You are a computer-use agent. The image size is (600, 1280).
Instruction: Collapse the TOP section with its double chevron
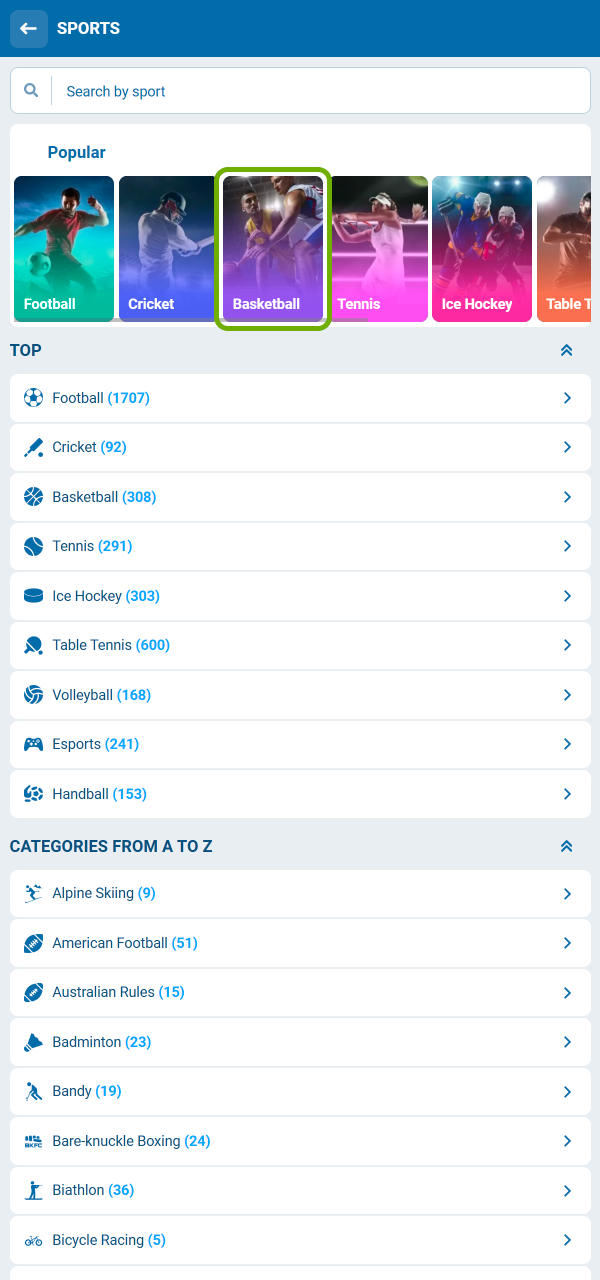point(566,350)
